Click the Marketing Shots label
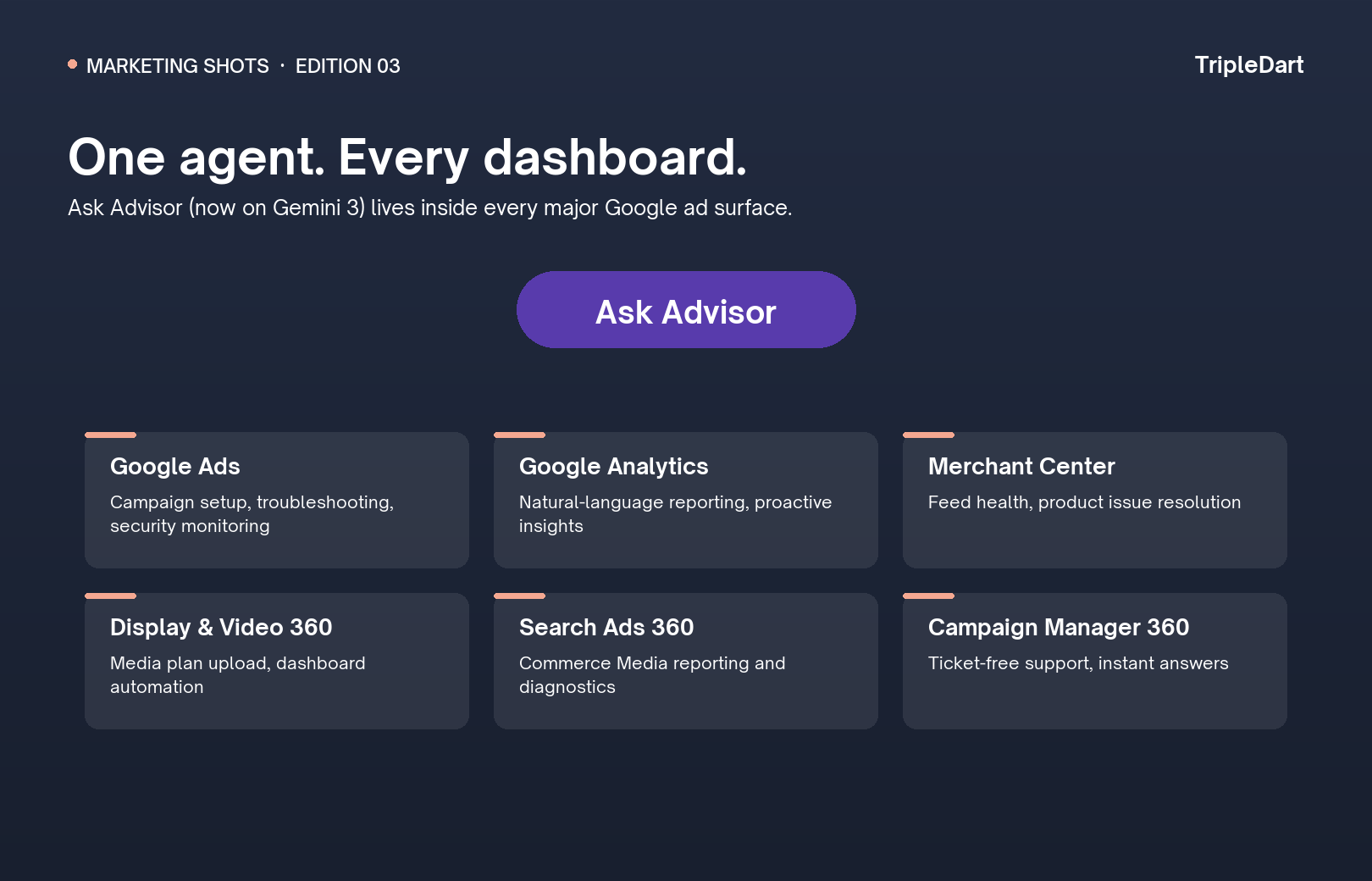This screenshot has width=1372, height=881. click(x=178, y=66)
